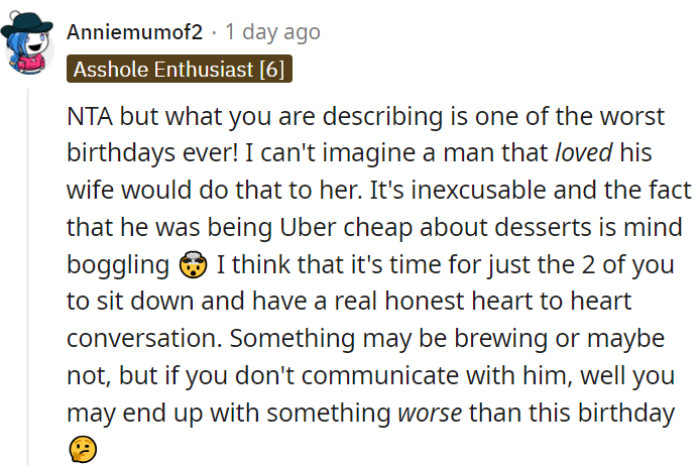Click the "1 day ago" timestamp
Image resolution: width=700 pixels, height=465 pixels.
pyautogui.click(x=273, y=32)
